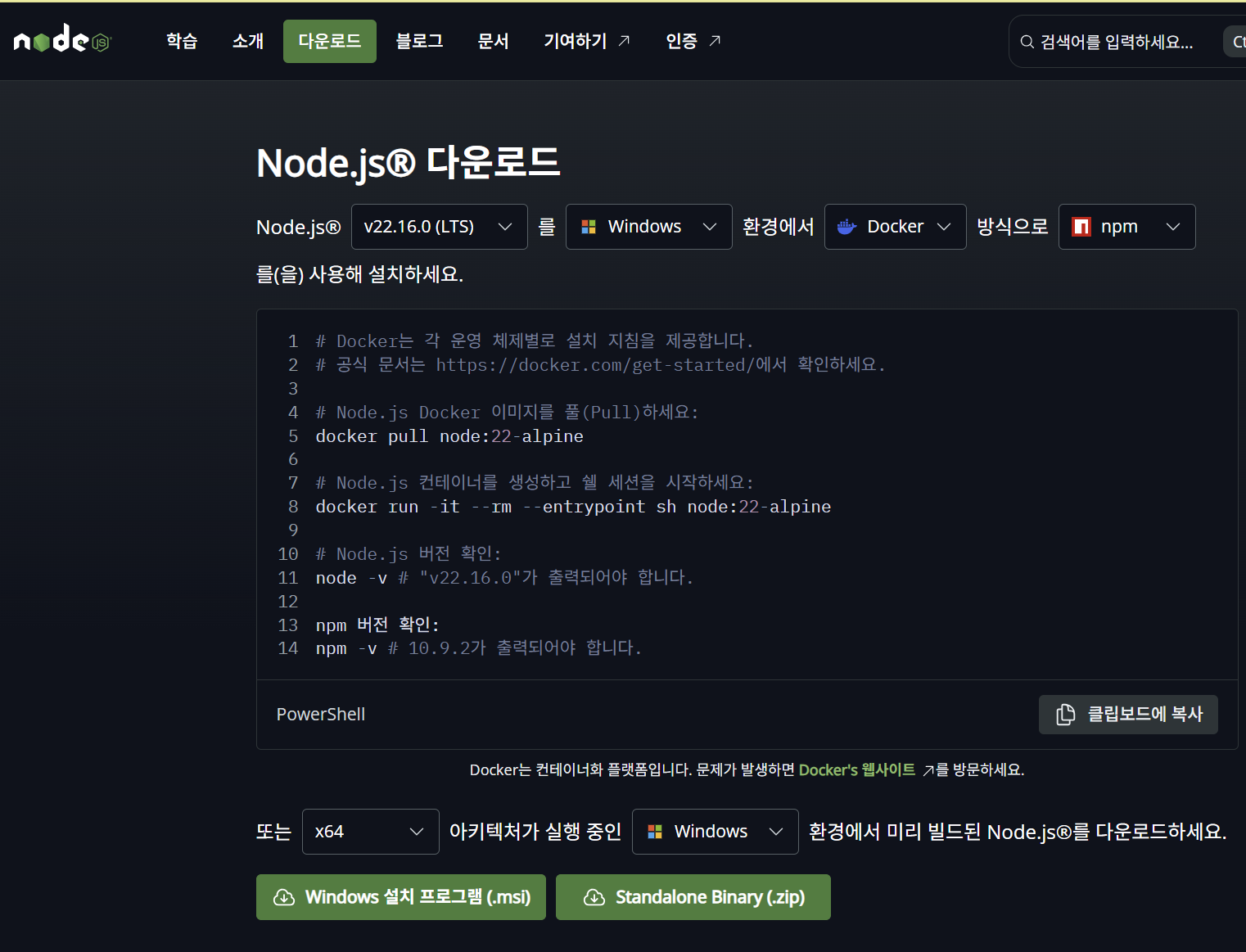
Task: Click the arrow icon after Docker's 웹사이트
Action: 928,770
